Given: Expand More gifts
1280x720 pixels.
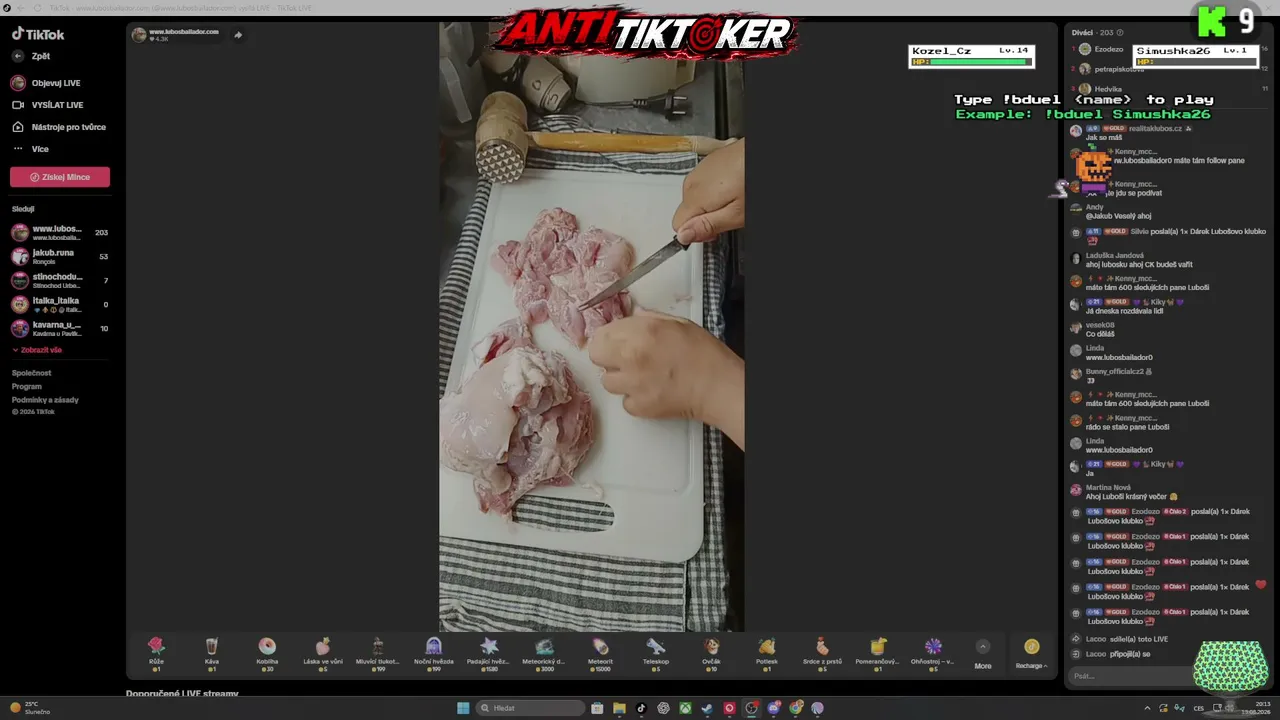Looking at the screenshot, I should pyautogui.click(x=983, y=654).
